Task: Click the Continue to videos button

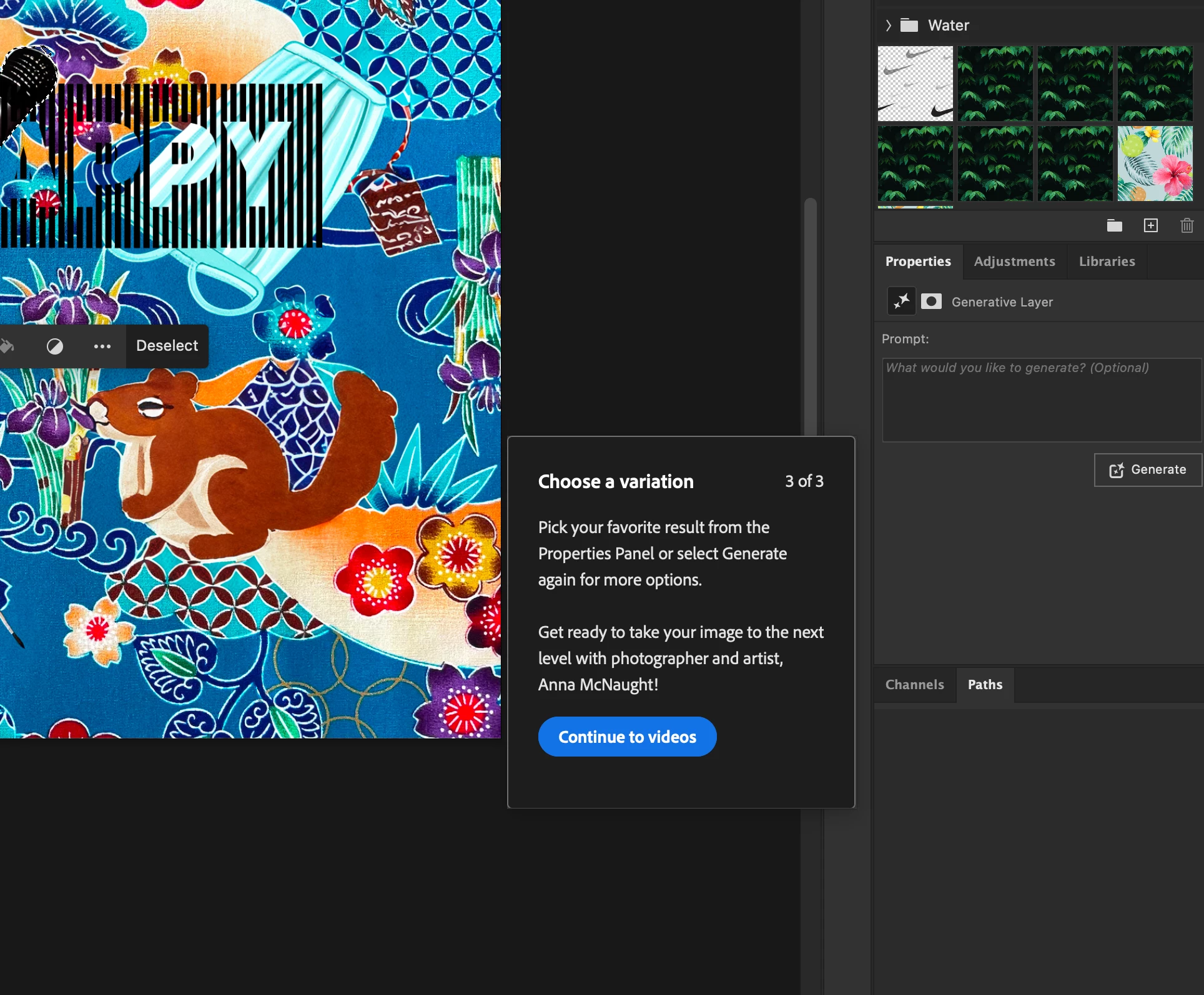Action: pos(627,737)
